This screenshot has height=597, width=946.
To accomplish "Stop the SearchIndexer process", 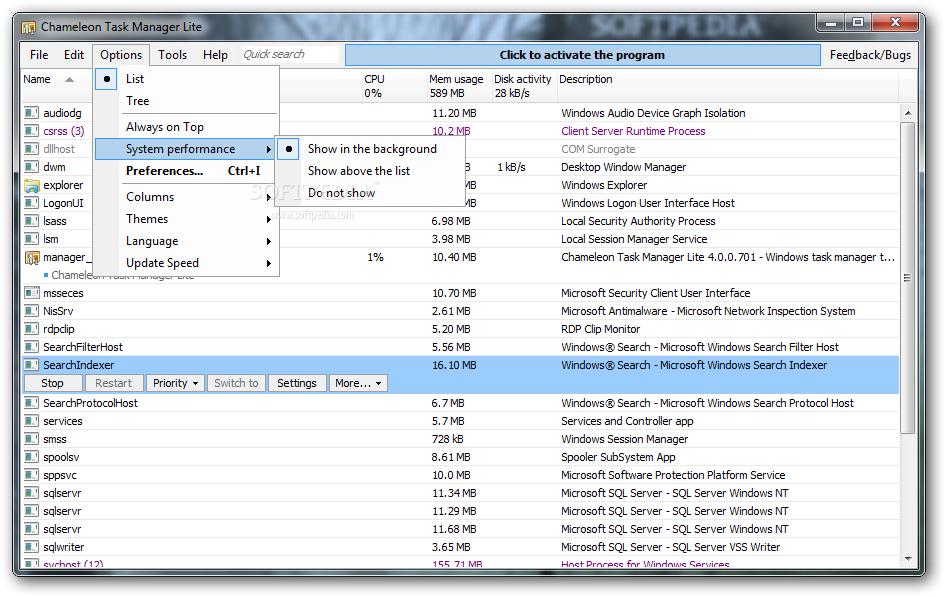I will coord(52,384).
